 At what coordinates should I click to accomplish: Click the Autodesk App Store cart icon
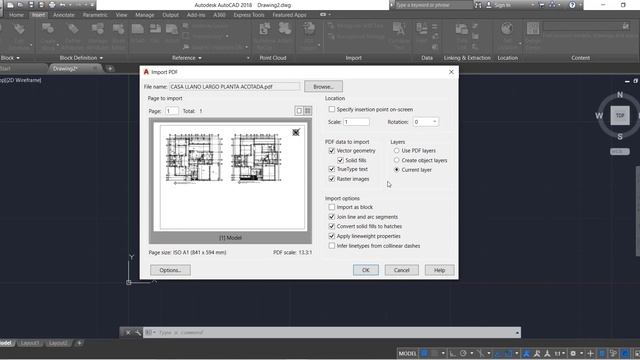(x=542, y=5)
